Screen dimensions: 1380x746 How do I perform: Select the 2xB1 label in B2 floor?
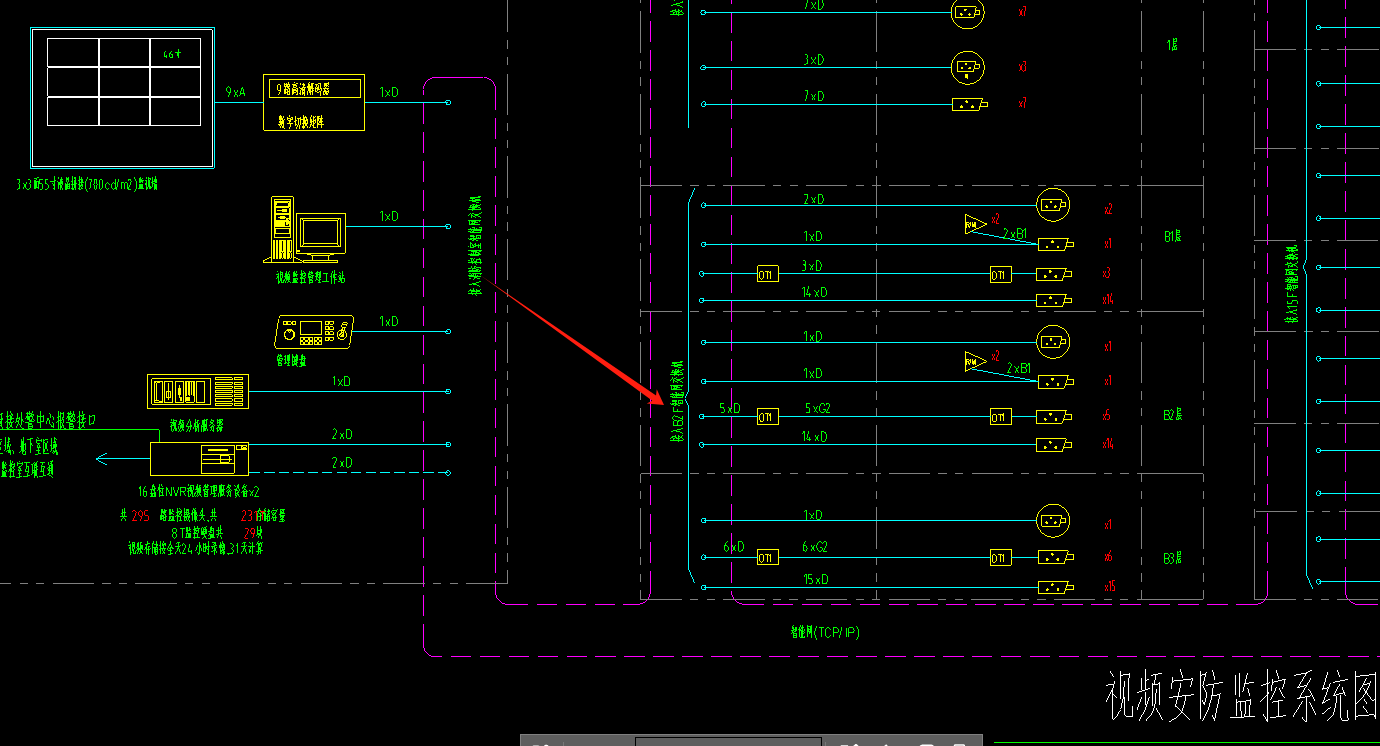(x=1019, y=368)
